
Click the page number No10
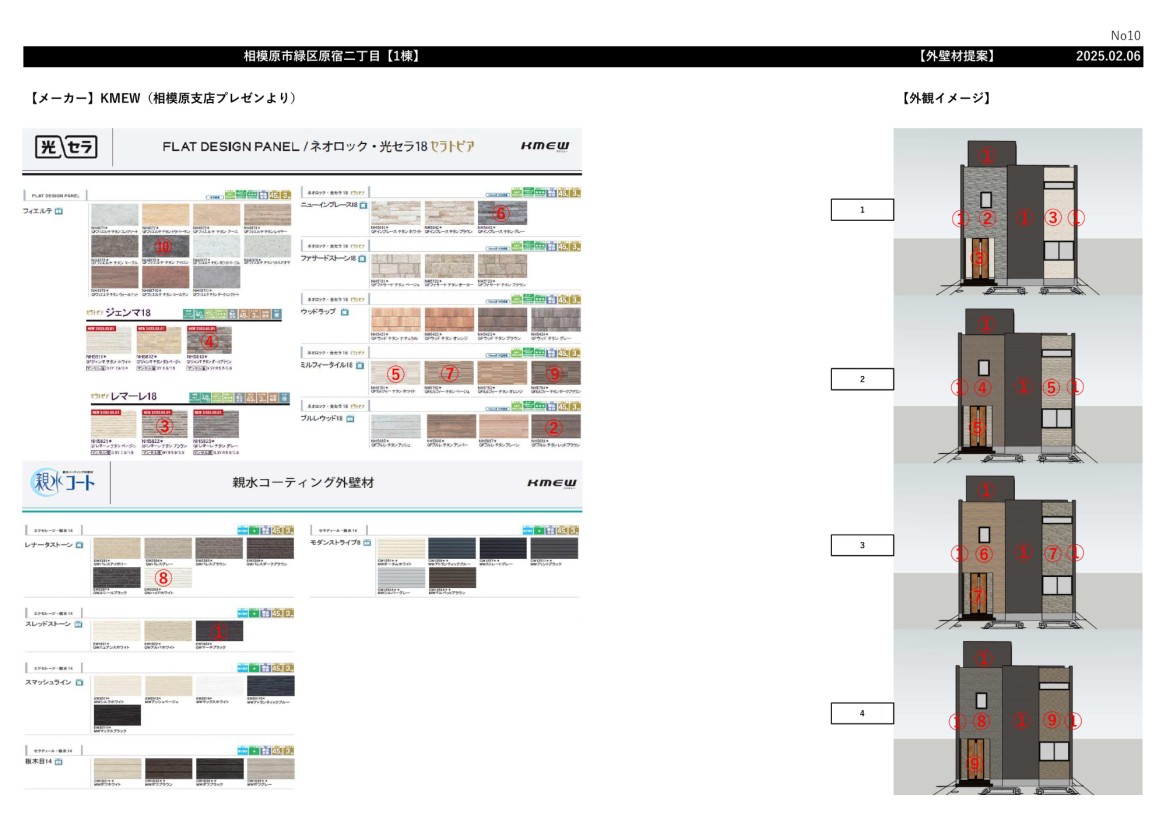(1125, 36)
